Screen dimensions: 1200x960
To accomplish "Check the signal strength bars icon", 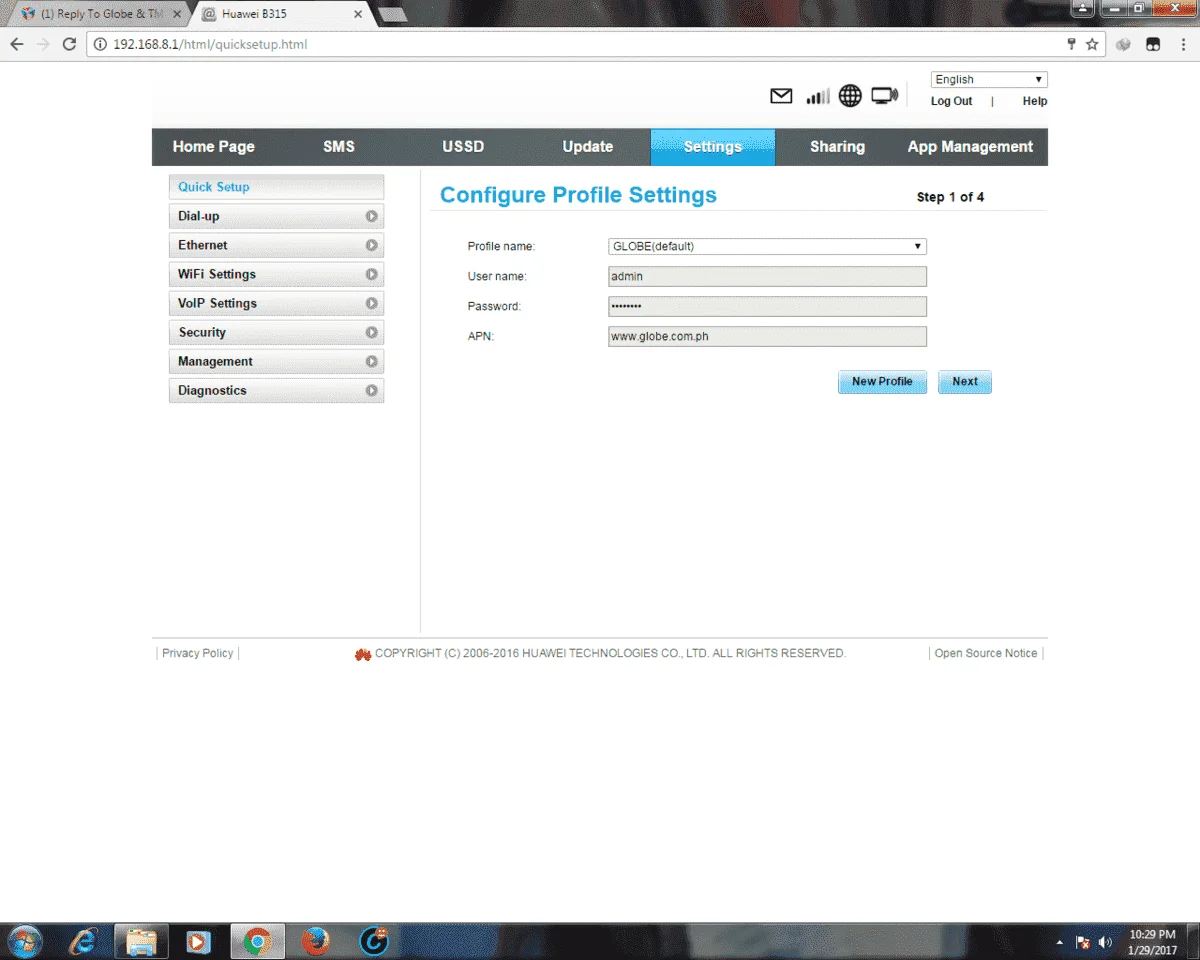I will [x=818, y=96].
